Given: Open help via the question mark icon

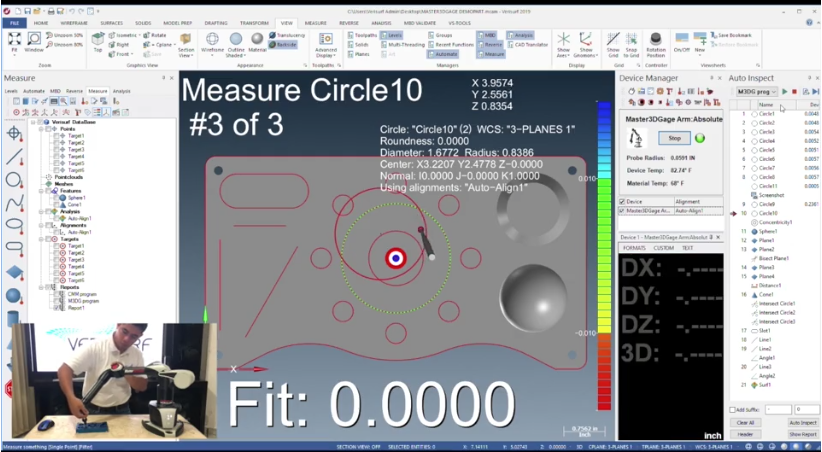Looking at the screenshot, I should coord(809,23).
